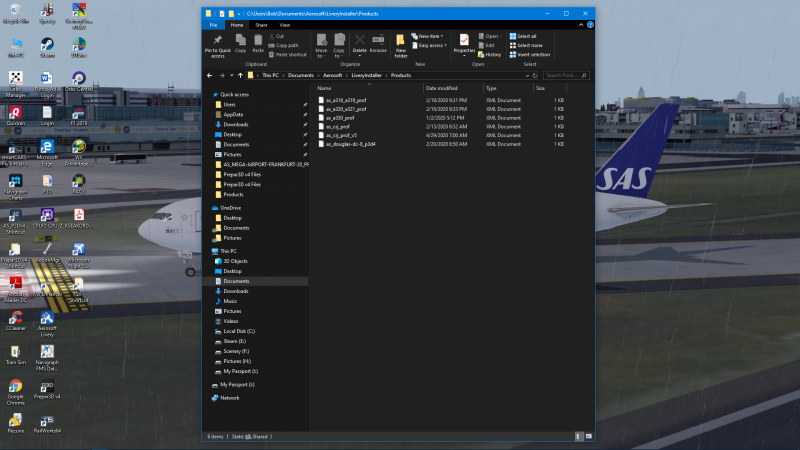
Task: Open Steam desktop shortcut
Action: 47,48
